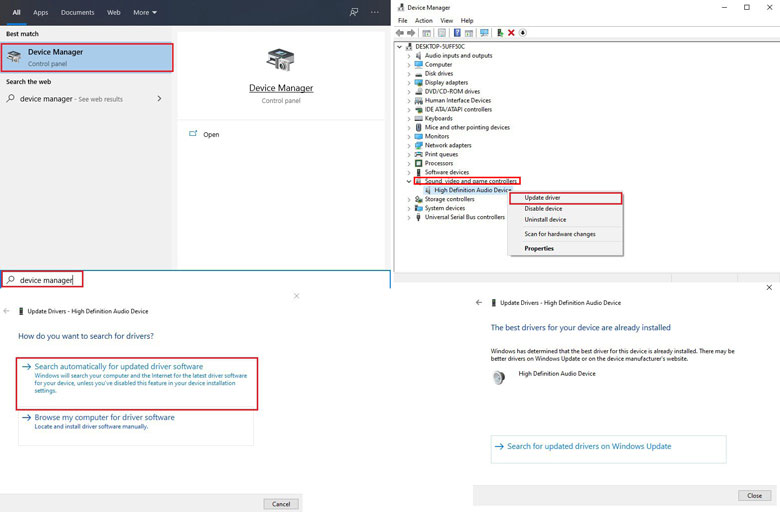Click the blue Help icon in toolbar
The width and height of the screenshot is (780, 512).
pos(457,33)
